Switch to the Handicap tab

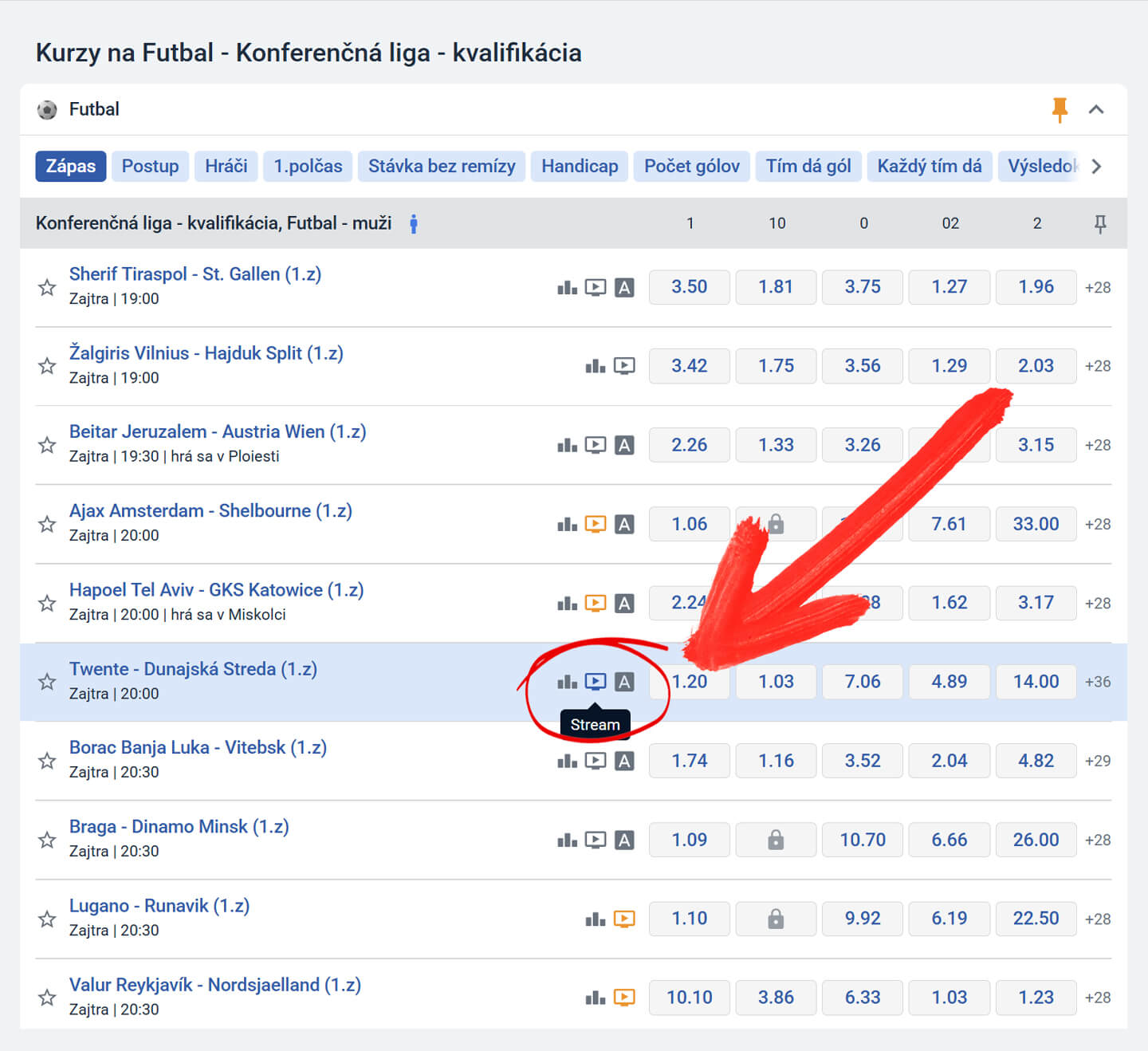coord(580,167)
